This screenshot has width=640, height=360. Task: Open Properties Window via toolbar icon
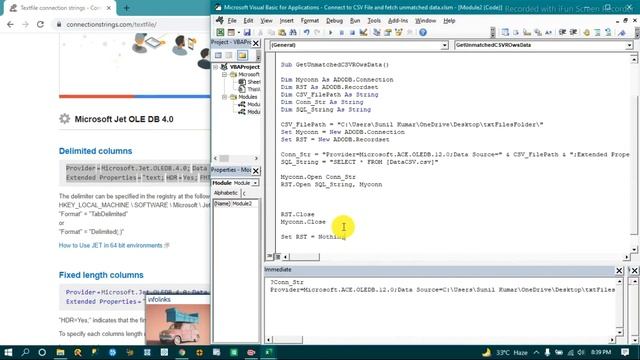point(388,32)
